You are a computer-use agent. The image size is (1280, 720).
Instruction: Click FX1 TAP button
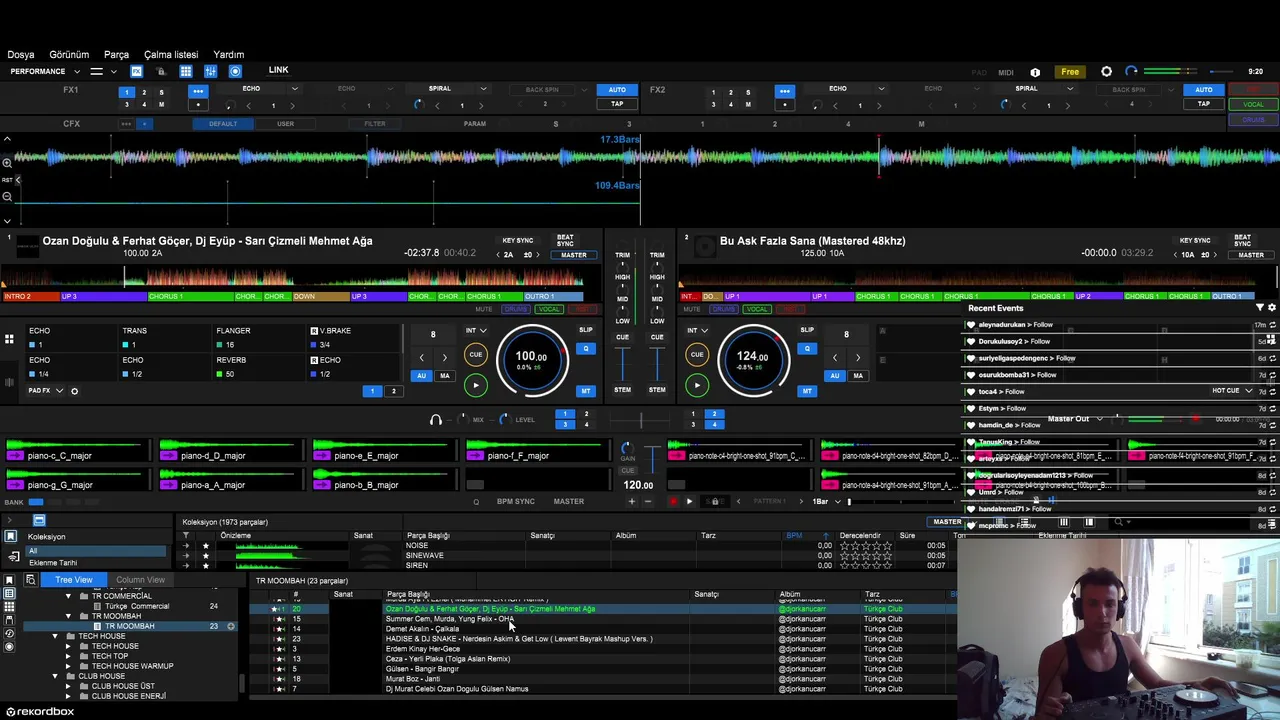[617, 104]
